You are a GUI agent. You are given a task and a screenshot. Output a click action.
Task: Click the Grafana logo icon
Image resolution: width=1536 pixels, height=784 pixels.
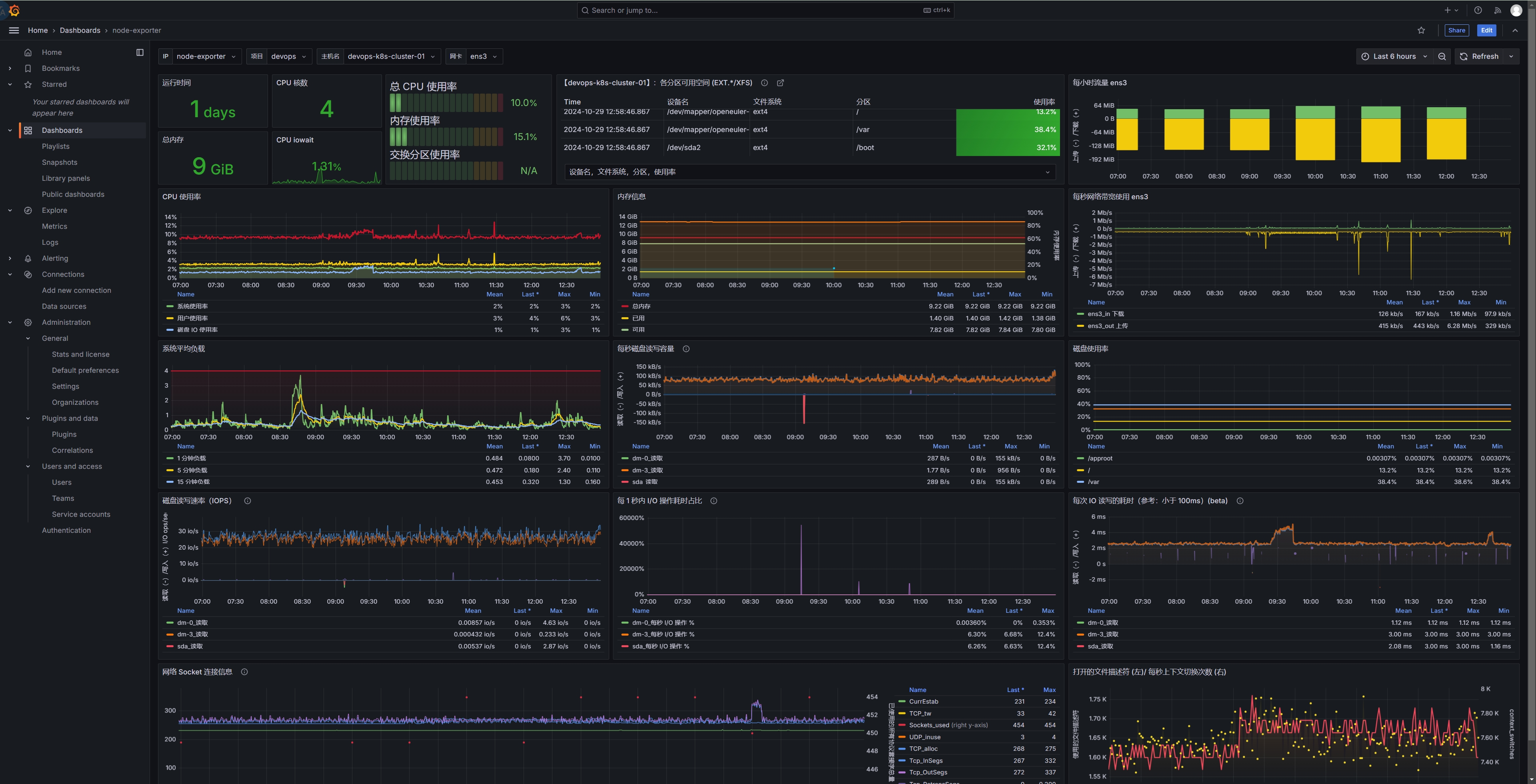click(14, 10)
